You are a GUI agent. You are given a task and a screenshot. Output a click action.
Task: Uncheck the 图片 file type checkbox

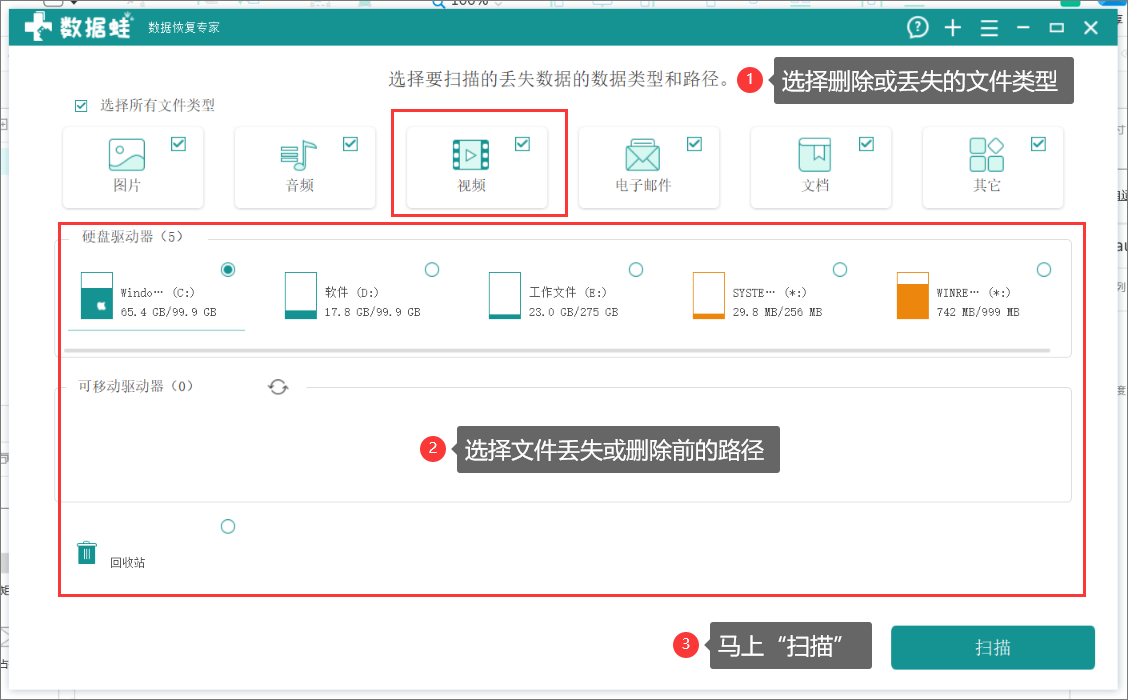[178, 144]
